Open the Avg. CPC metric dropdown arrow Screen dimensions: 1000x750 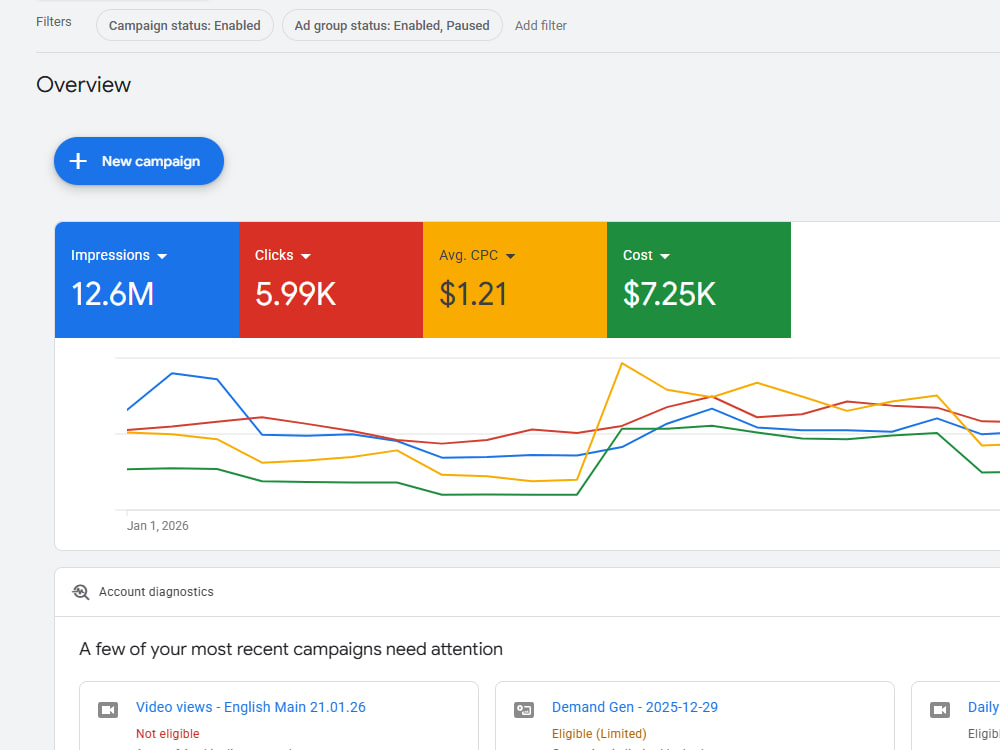tap(510, 256)
